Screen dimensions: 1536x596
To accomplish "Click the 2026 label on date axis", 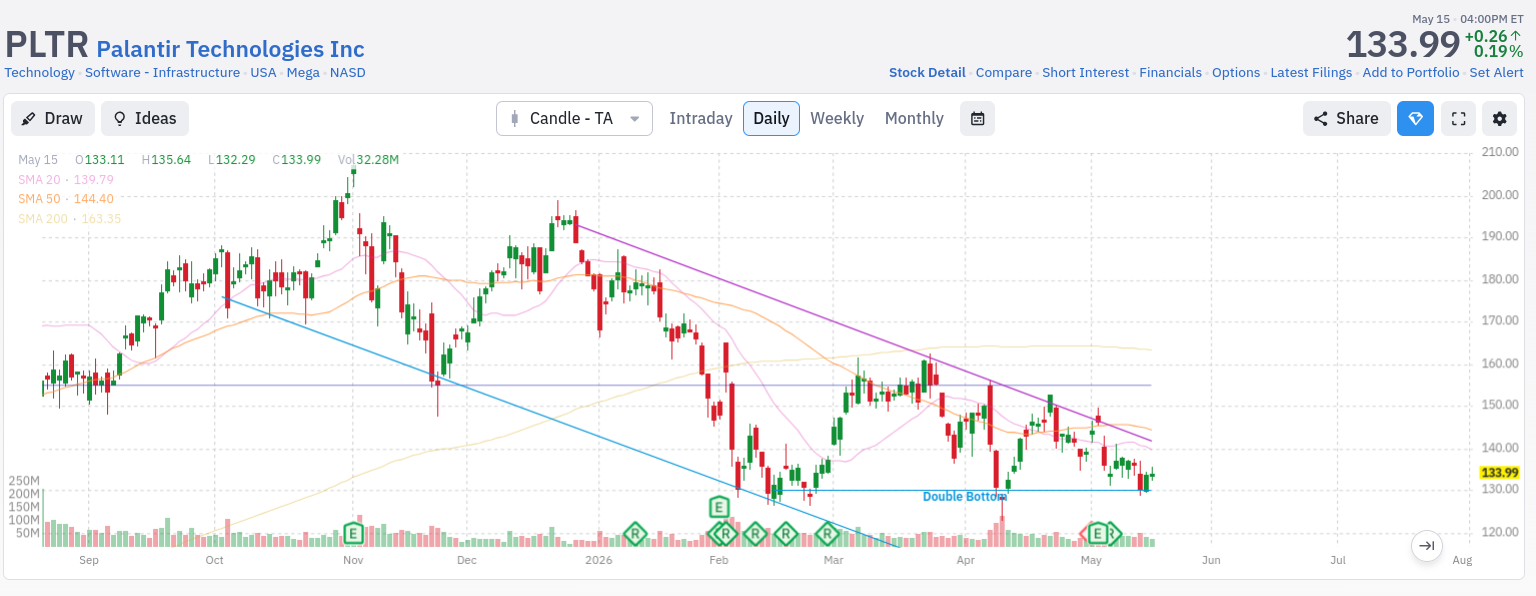I will point(597,560).
